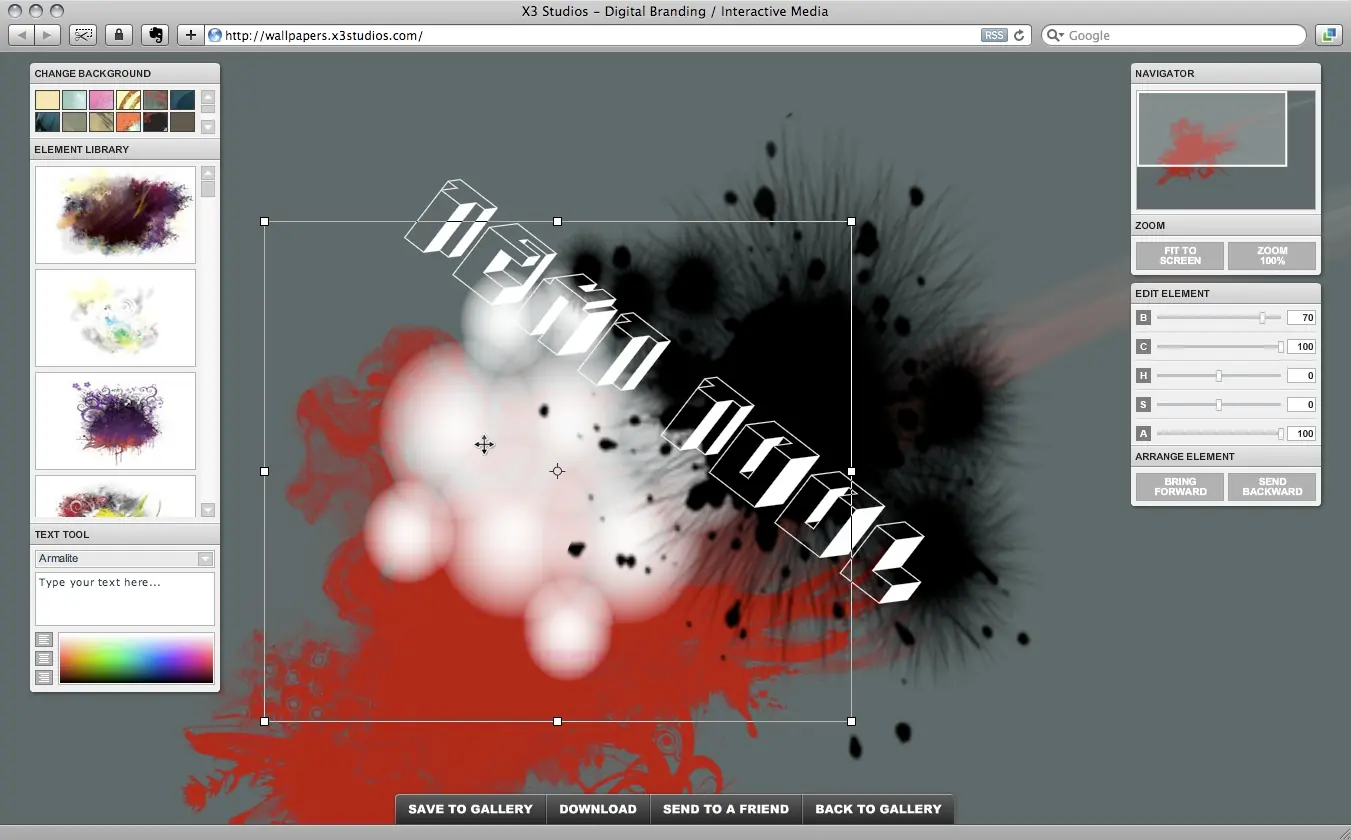This screenshot has height=840, width=1351.
Task: Click the padlock icon in the toolbar
Action: [119, 35]
